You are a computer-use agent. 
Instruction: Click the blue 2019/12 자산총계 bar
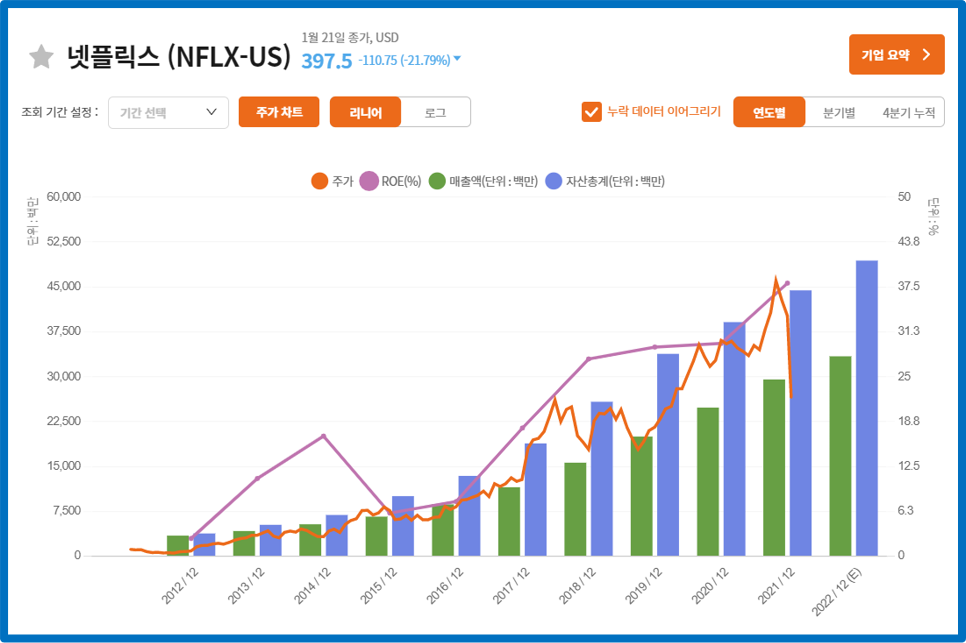[x=668, y=455]
